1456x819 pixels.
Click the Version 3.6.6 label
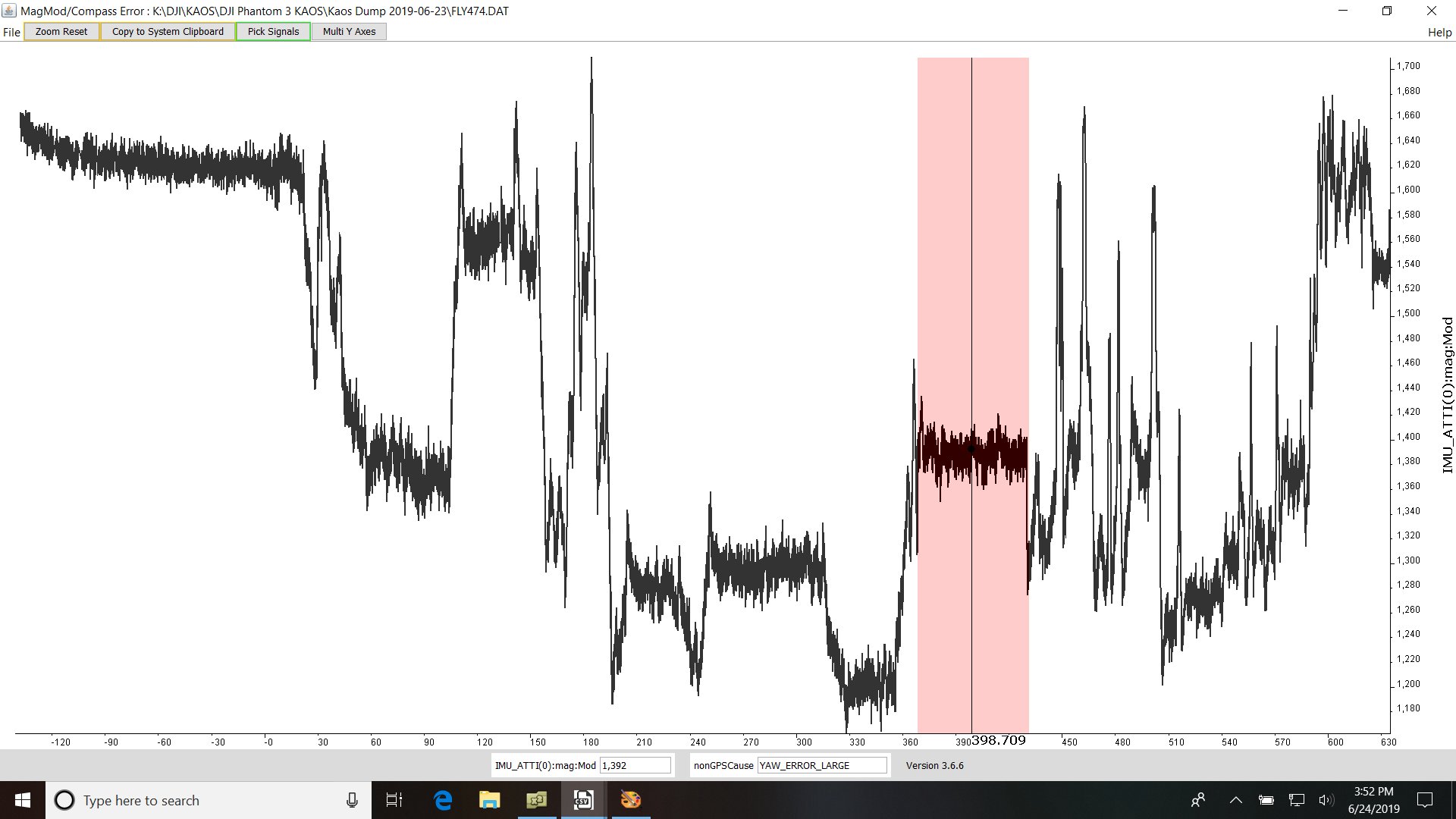click(x=934, y=765)
